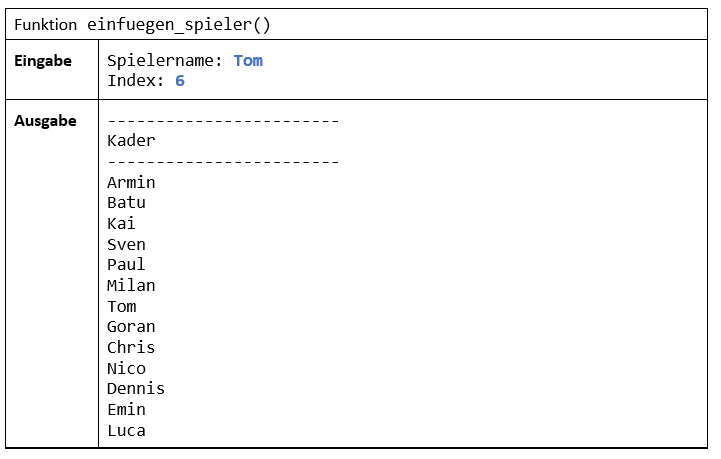Pick Kai from the squad list
This screenshot has width=721, height=459.
point(121,223)
